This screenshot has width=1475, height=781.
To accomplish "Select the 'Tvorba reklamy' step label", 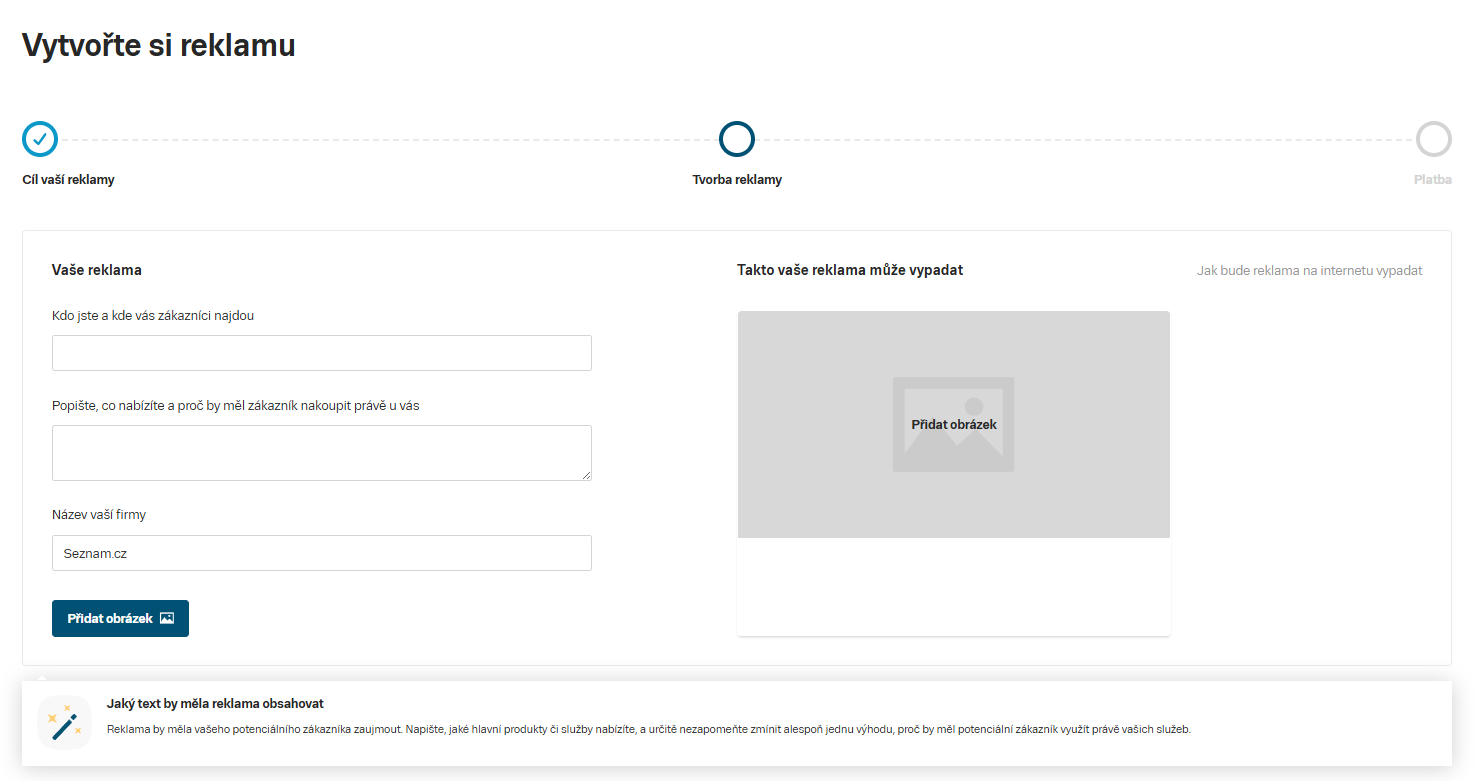I will 737,180.
